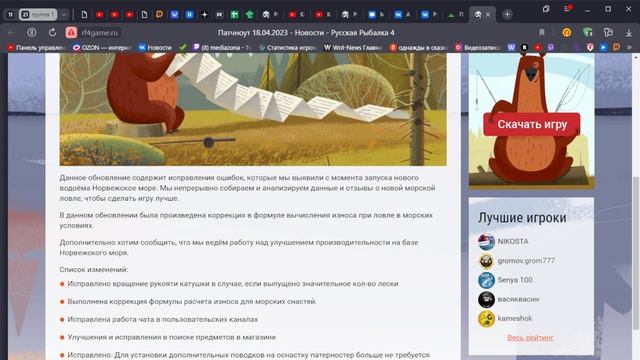Viewport: 640px width, 360px height.
Task: Click the red site warning icon
Action: pos(71,32)
